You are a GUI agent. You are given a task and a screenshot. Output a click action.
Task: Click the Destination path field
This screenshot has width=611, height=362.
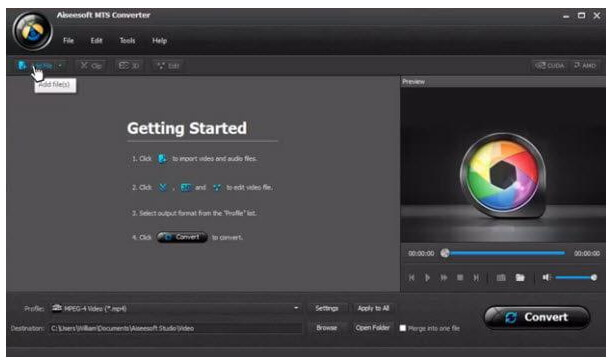175,328
